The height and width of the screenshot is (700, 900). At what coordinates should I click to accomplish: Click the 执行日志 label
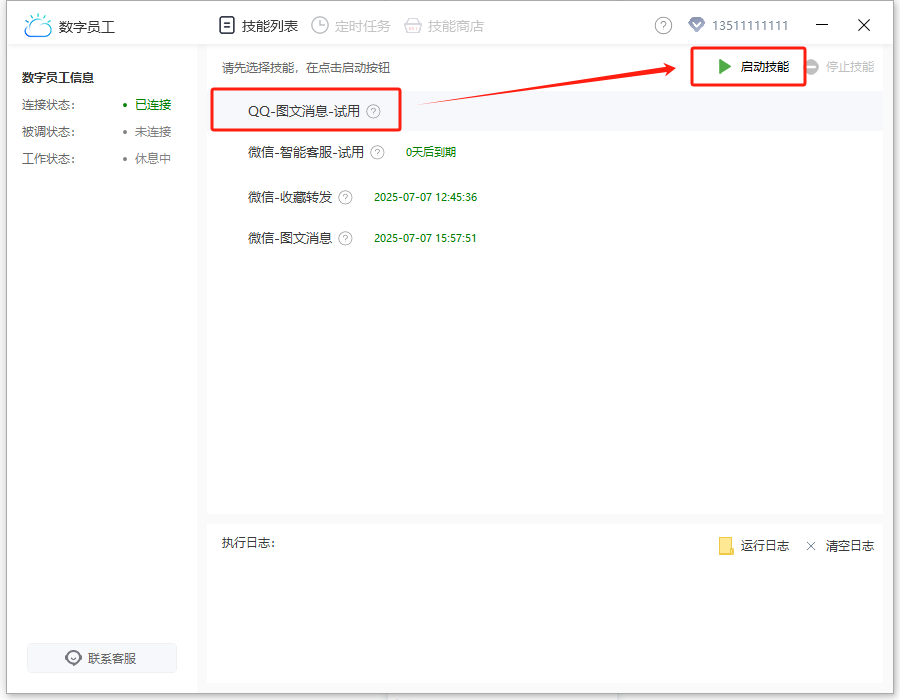pos(249,543)
